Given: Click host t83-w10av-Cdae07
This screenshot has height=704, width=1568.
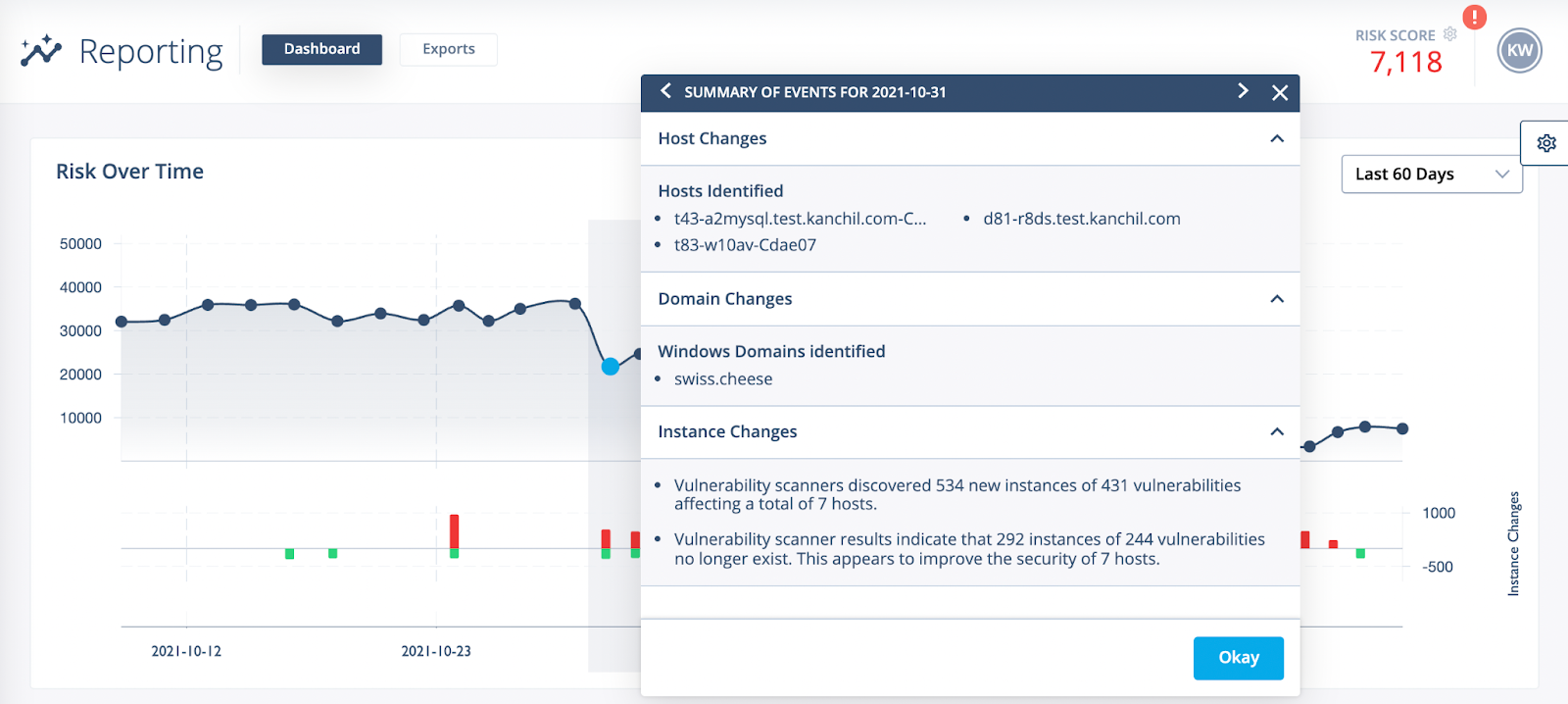Looking at the screenshot, I should [x=745, y=245].
